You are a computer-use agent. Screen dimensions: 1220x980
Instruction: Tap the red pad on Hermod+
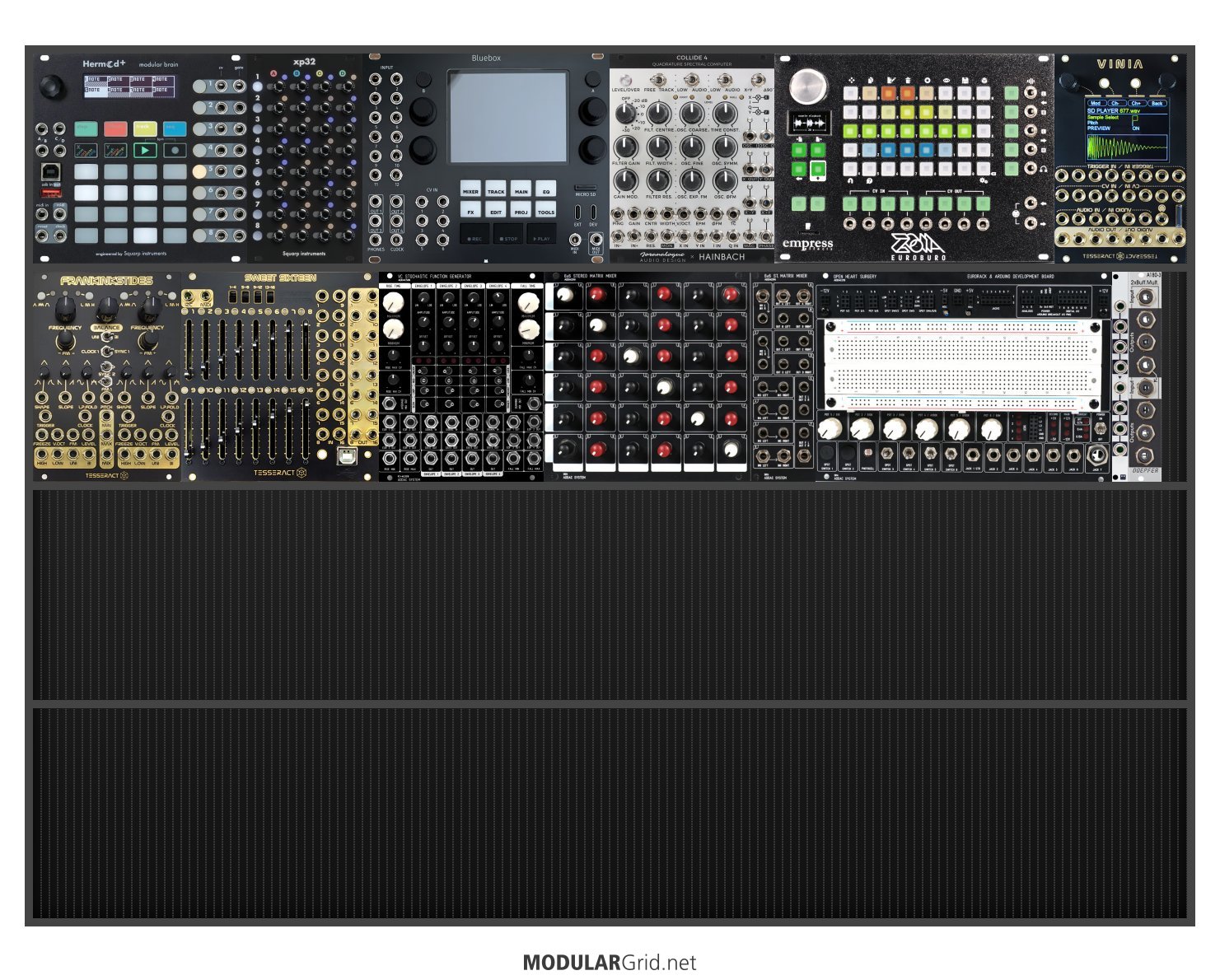115,128
